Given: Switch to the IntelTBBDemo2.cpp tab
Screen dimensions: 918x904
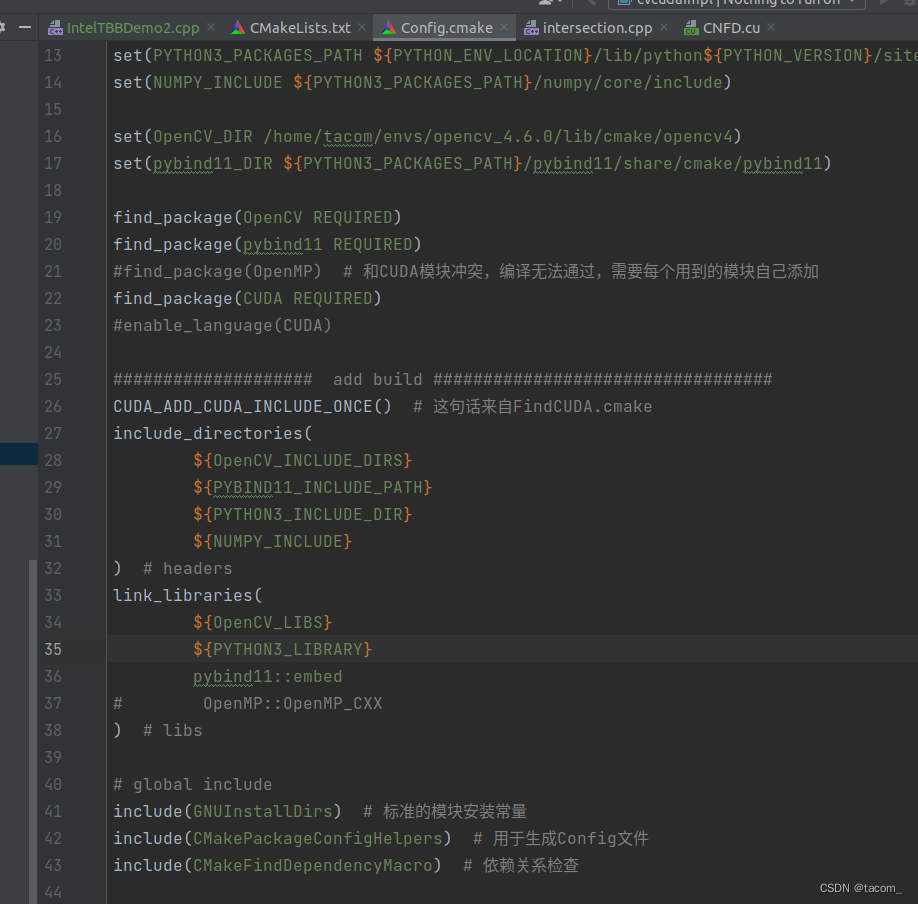Looking at the screenshot, I should pyautogui.click(x=132, y=28).
